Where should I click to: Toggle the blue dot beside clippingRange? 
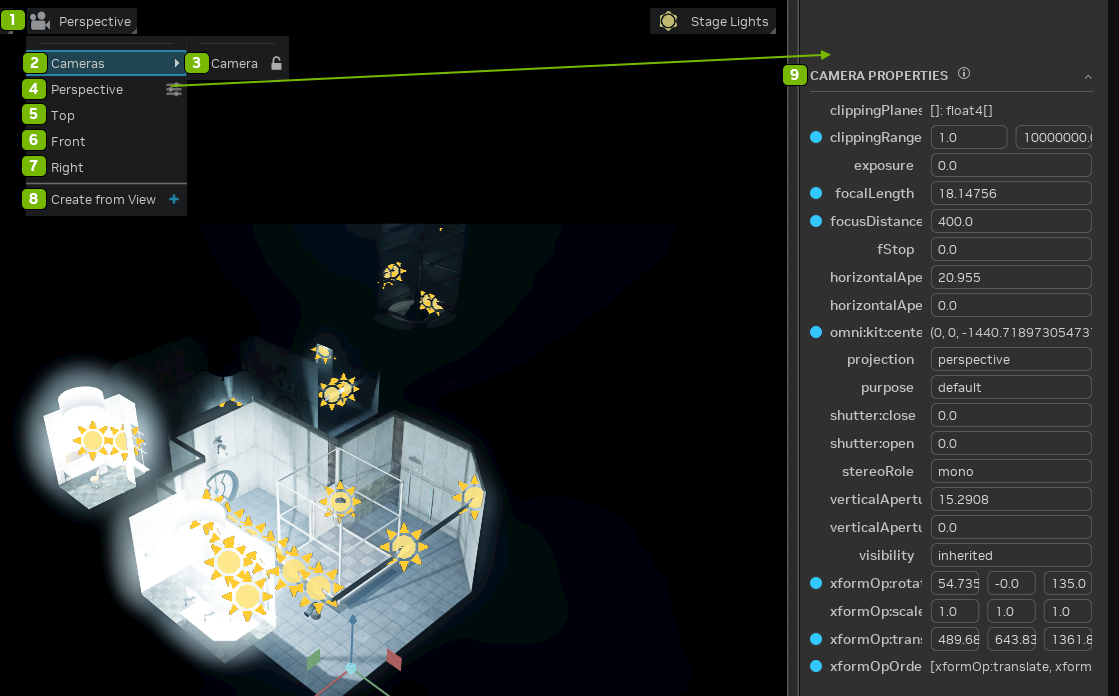click(816, 137)
